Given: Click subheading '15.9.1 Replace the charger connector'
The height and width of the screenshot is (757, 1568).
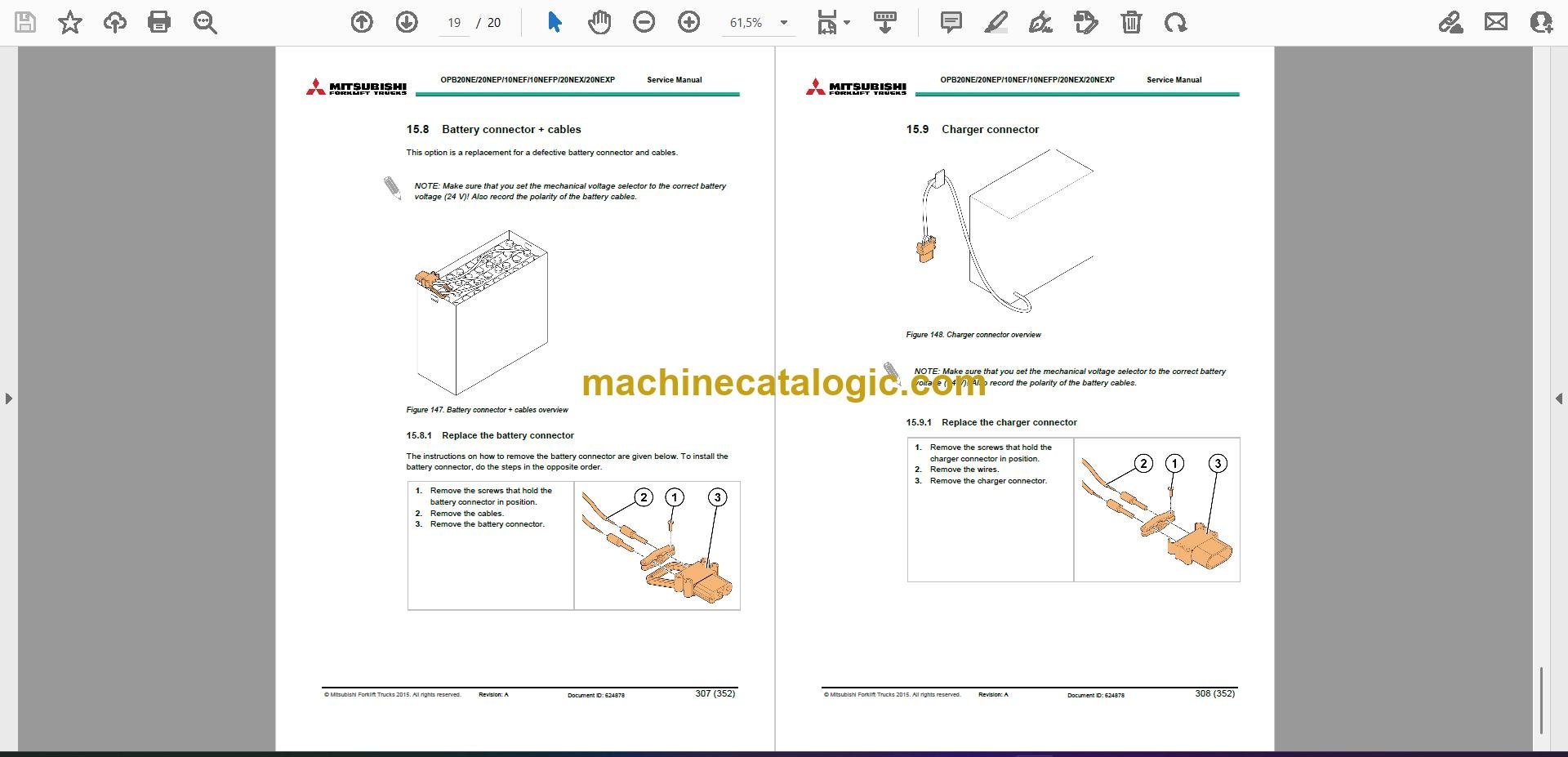Looking at the screenshot, I should pyautogui.click(x=991, y=422).
